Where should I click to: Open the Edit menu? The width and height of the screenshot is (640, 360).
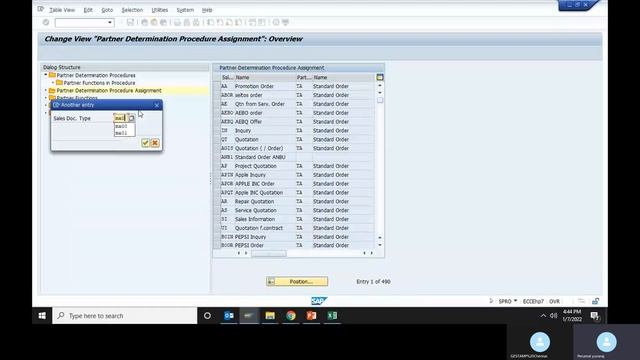[x=88, y=10]
